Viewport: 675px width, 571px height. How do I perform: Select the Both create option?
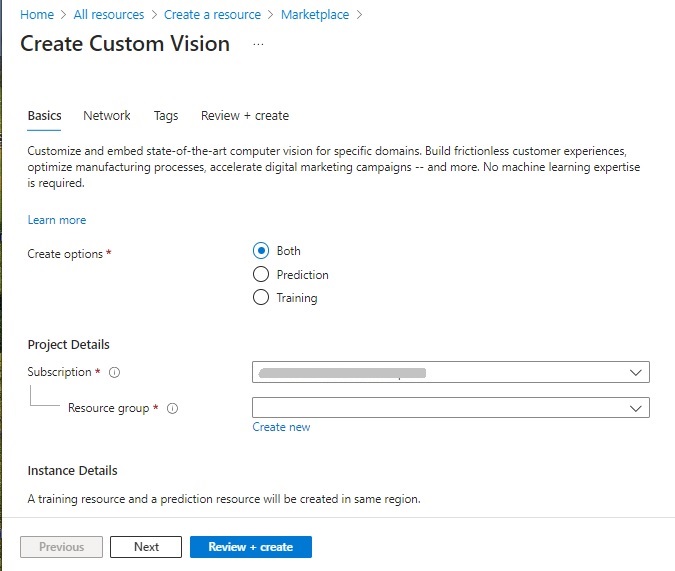click(x=261, y=251)
